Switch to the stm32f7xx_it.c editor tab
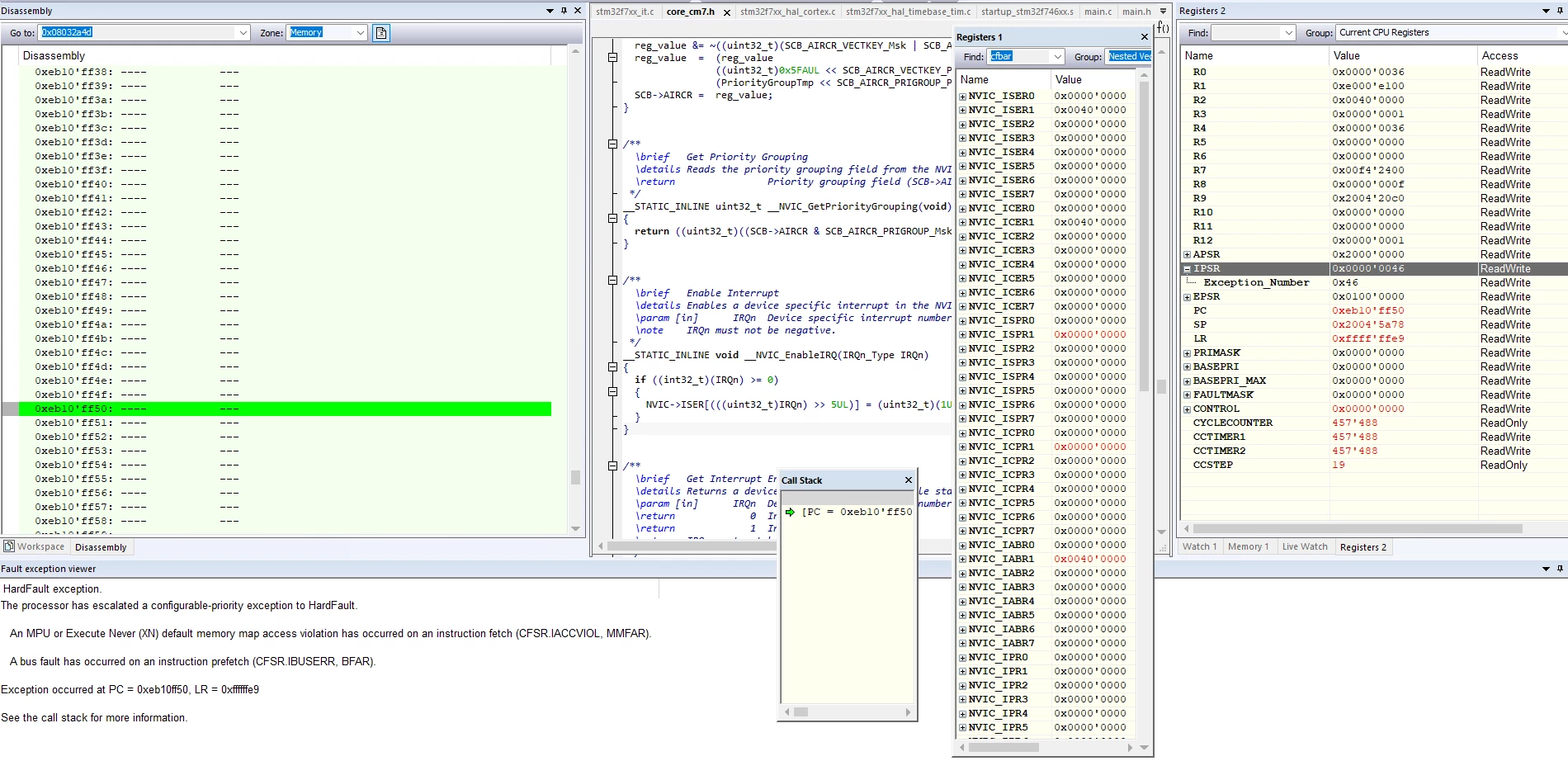 coord(625,12)
